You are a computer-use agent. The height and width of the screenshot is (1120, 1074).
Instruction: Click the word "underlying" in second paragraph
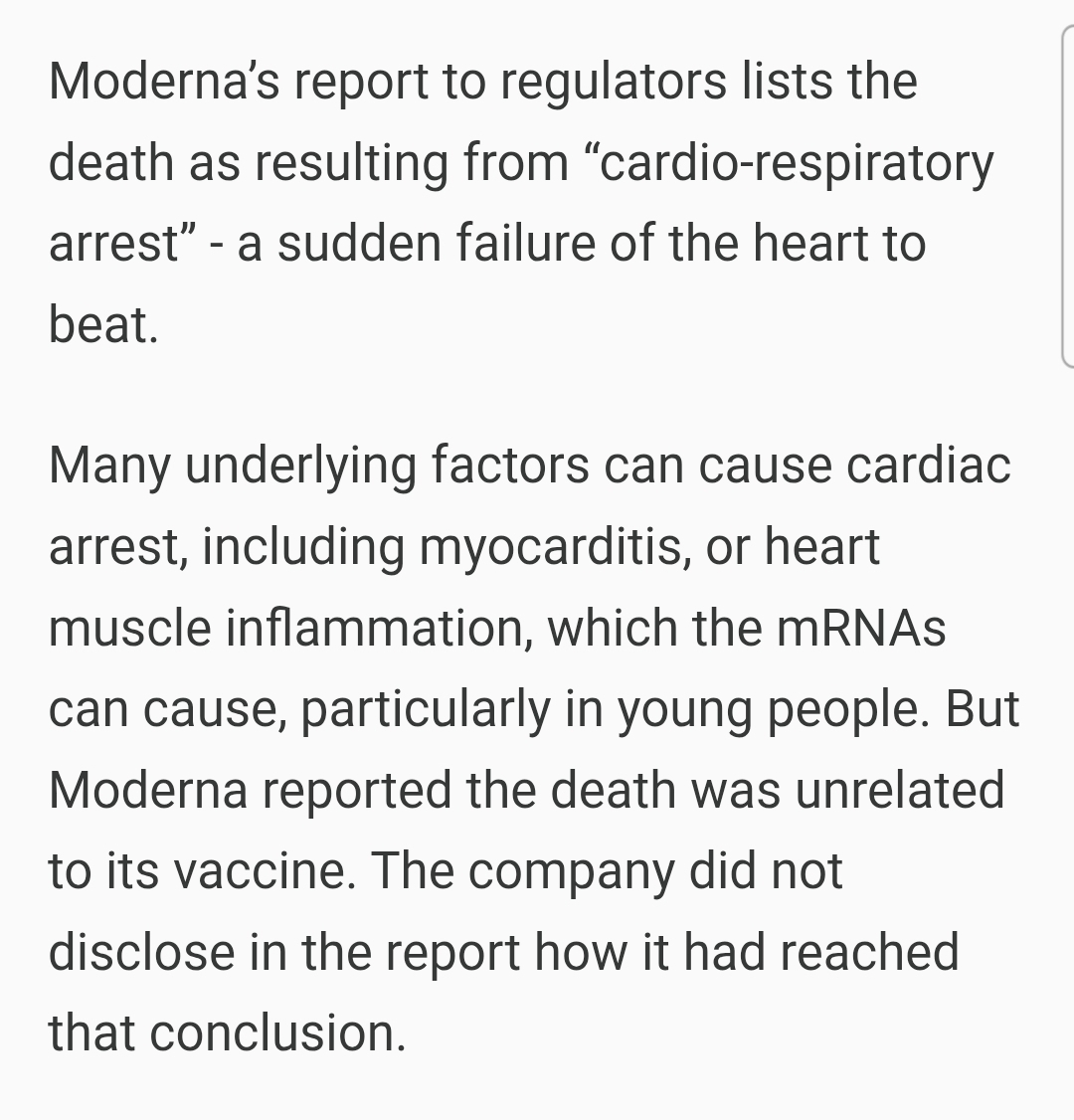(300, 466)
